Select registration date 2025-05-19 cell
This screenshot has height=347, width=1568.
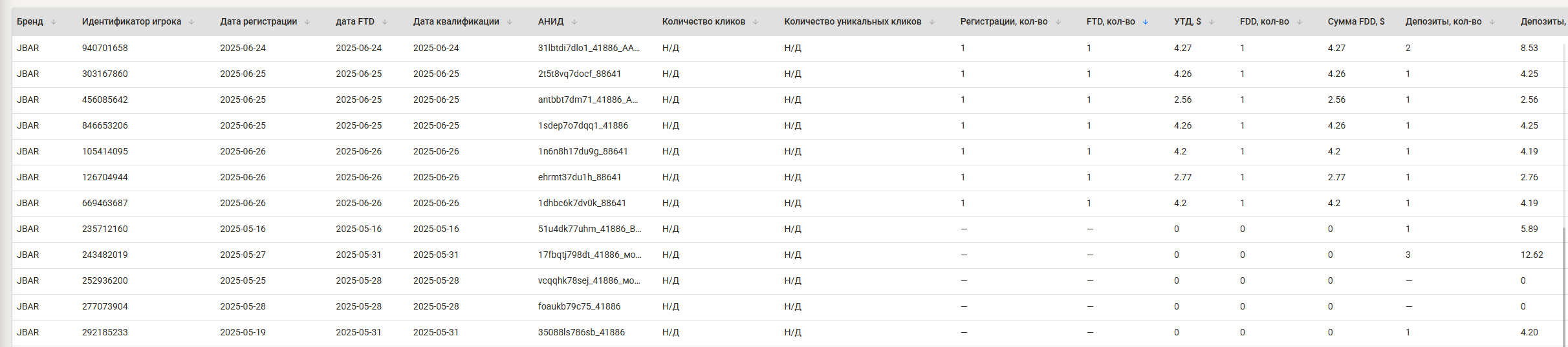click(x=243, y=333)
